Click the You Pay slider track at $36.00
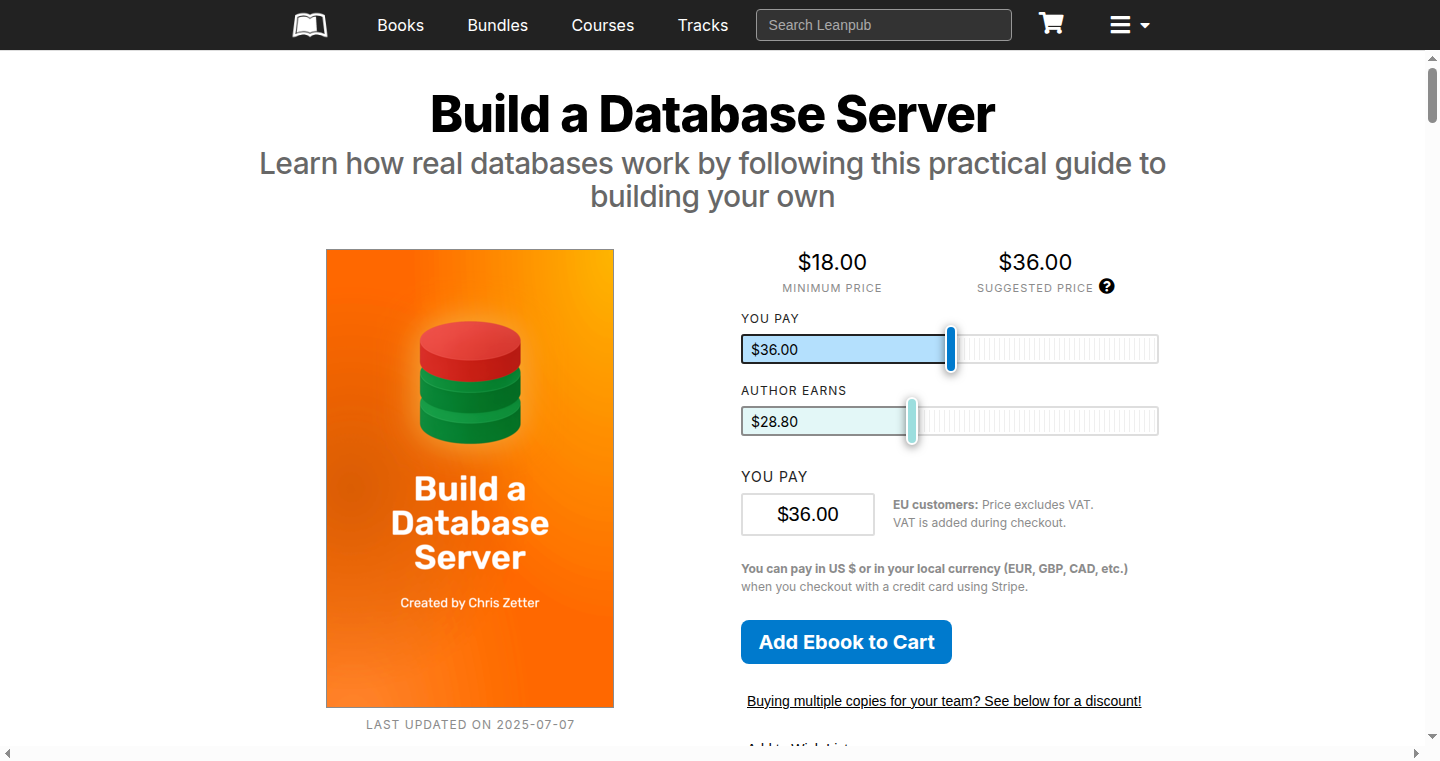 pyautogui.click(x=950, y=349)
